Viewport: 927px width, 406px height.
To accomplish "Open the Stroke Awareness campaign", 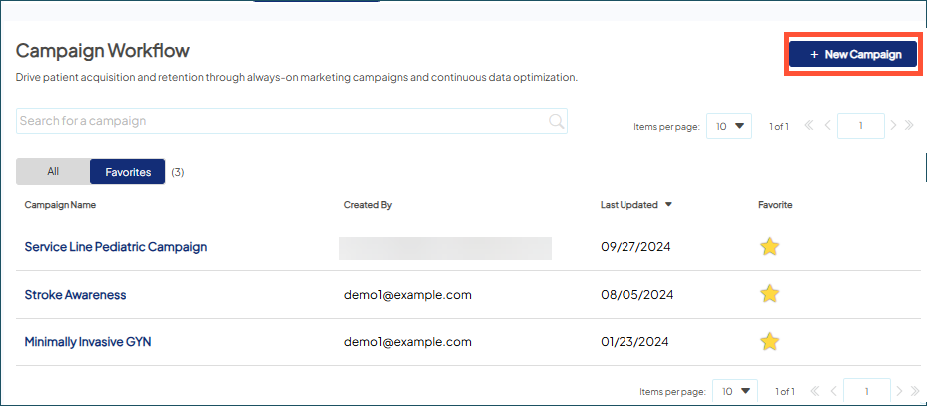I will [75, 295].
